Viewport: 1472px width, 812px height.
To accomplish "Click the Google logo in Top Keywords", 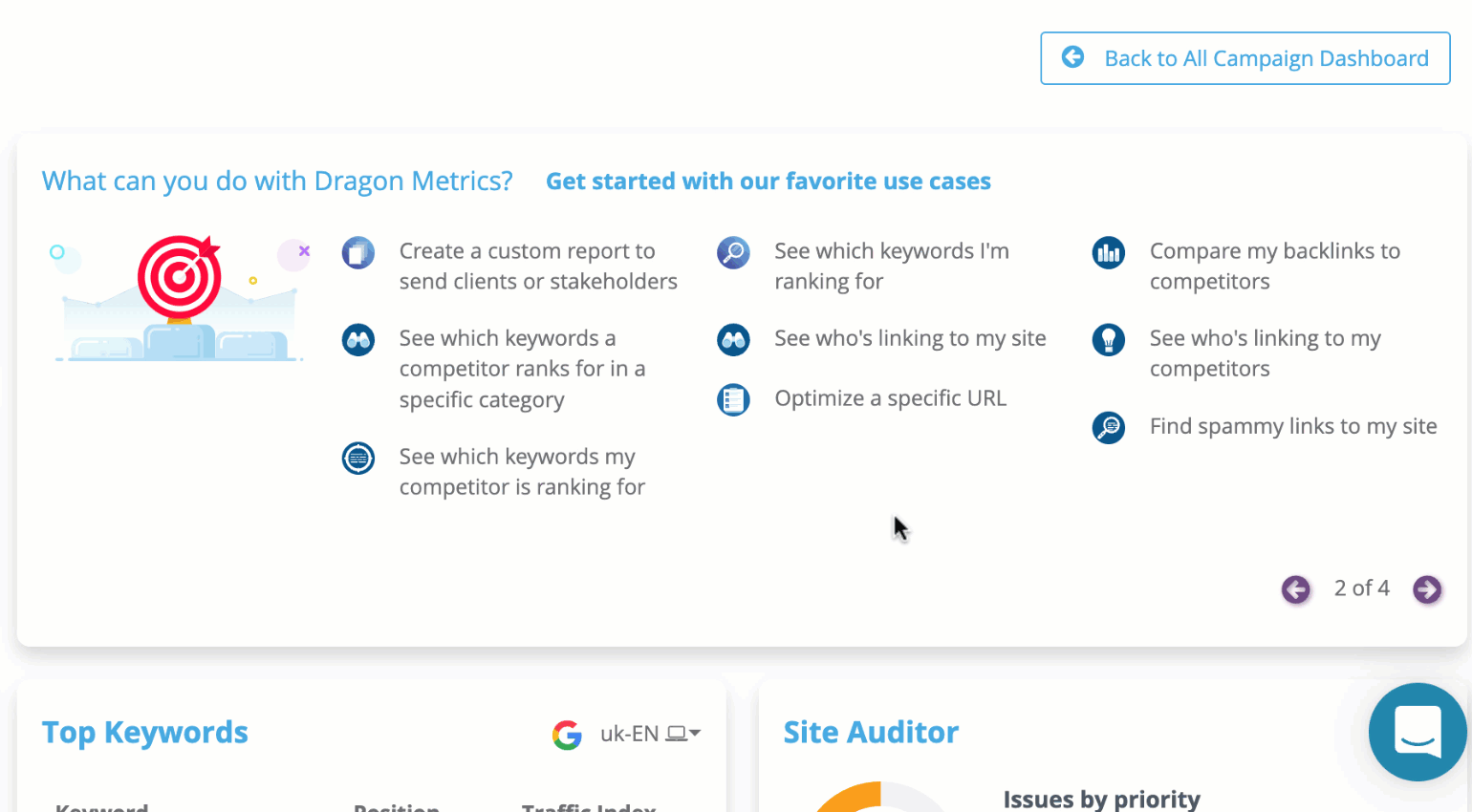I will click(567, 734).
